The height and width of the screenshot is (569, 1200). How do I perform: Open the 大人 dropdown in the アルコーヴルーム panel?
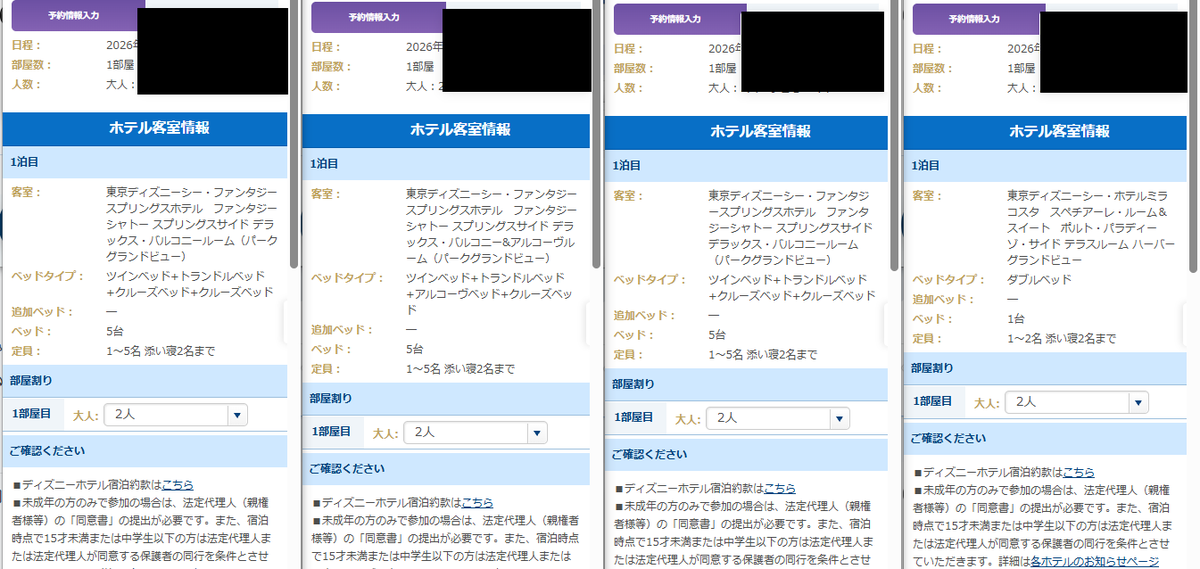point(478,432)
